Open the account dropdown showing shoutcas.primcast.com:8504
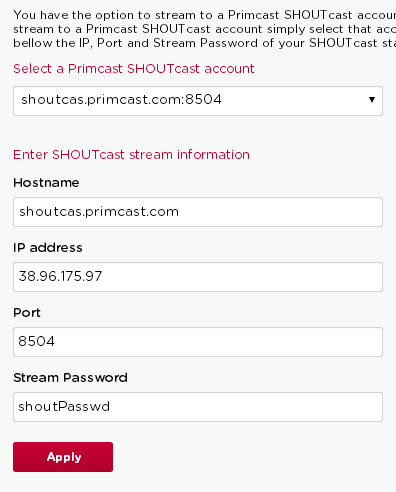 tap(198, 101)
